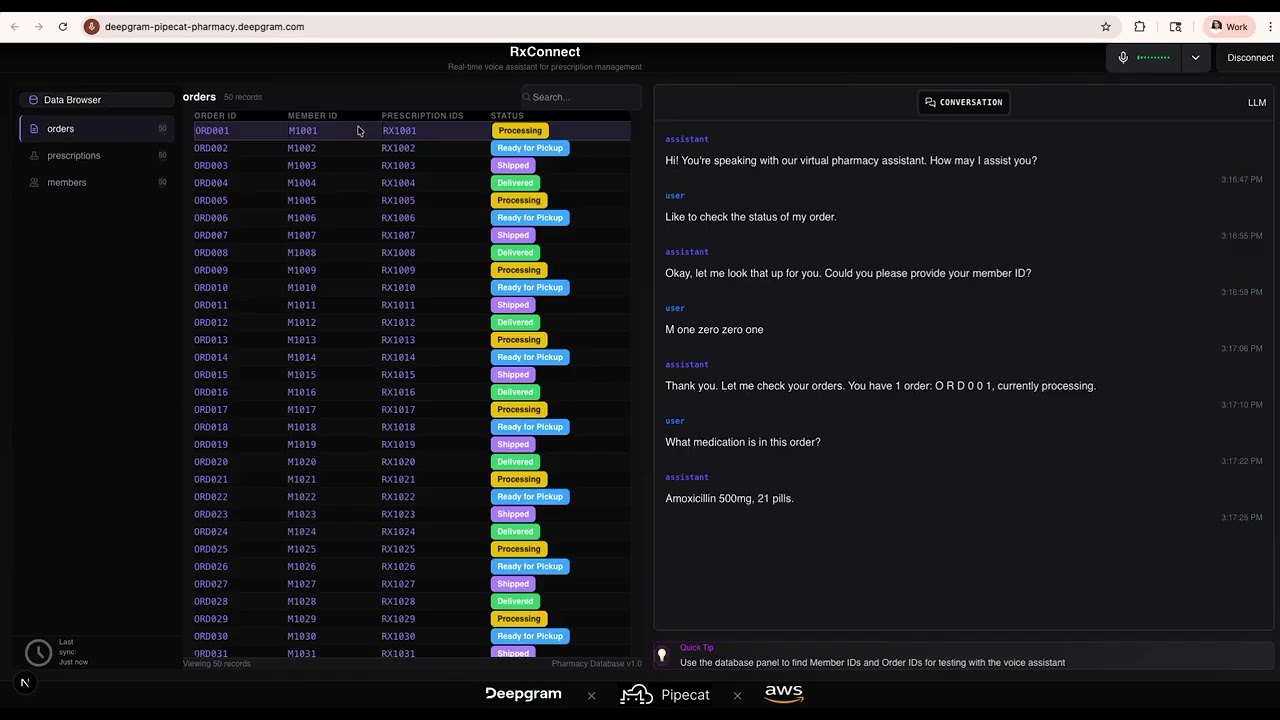This screenshot has height=720, width=1280.
Task: Click the LLM label in conversation panel
Action: (x=1257, y=102)
